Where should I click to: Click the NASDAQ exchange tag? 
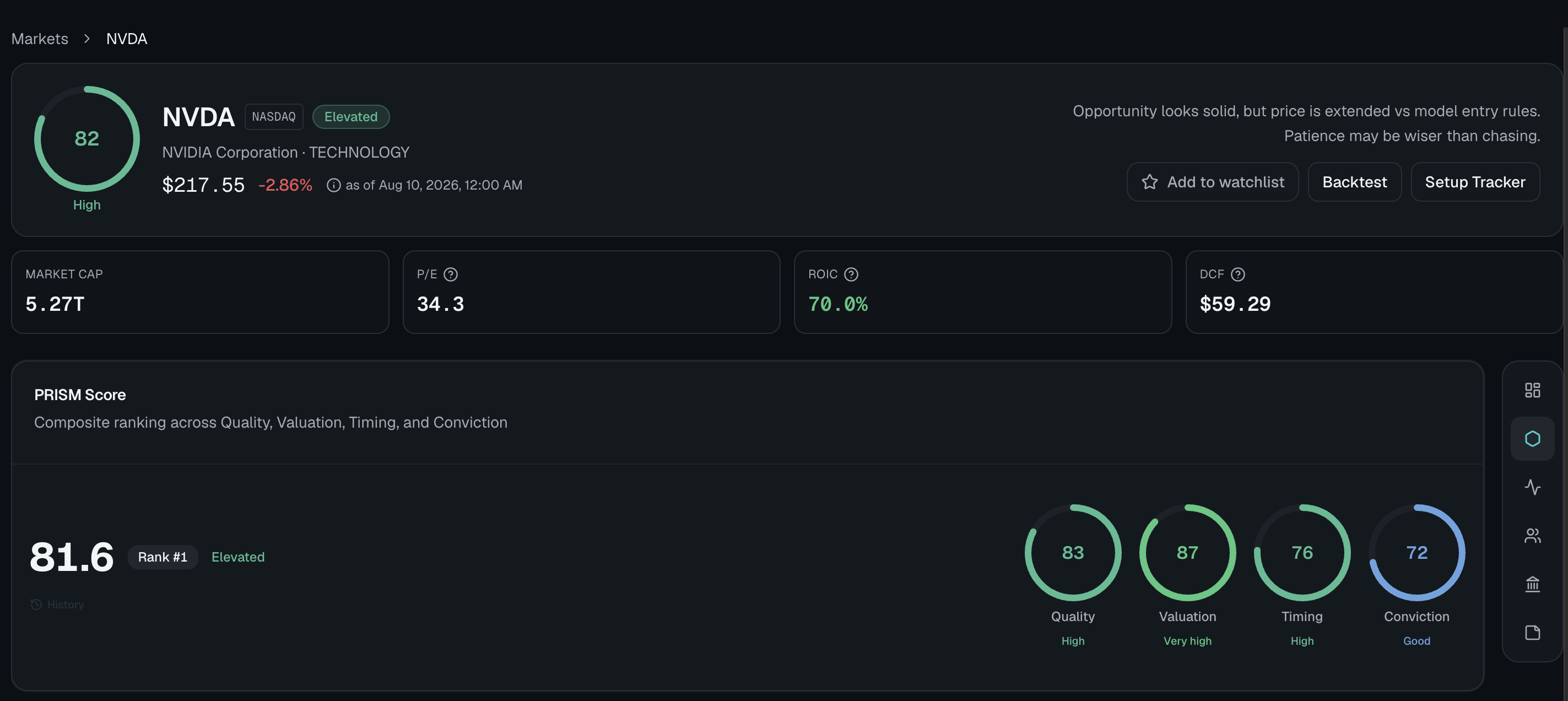(x=274, y=116)
